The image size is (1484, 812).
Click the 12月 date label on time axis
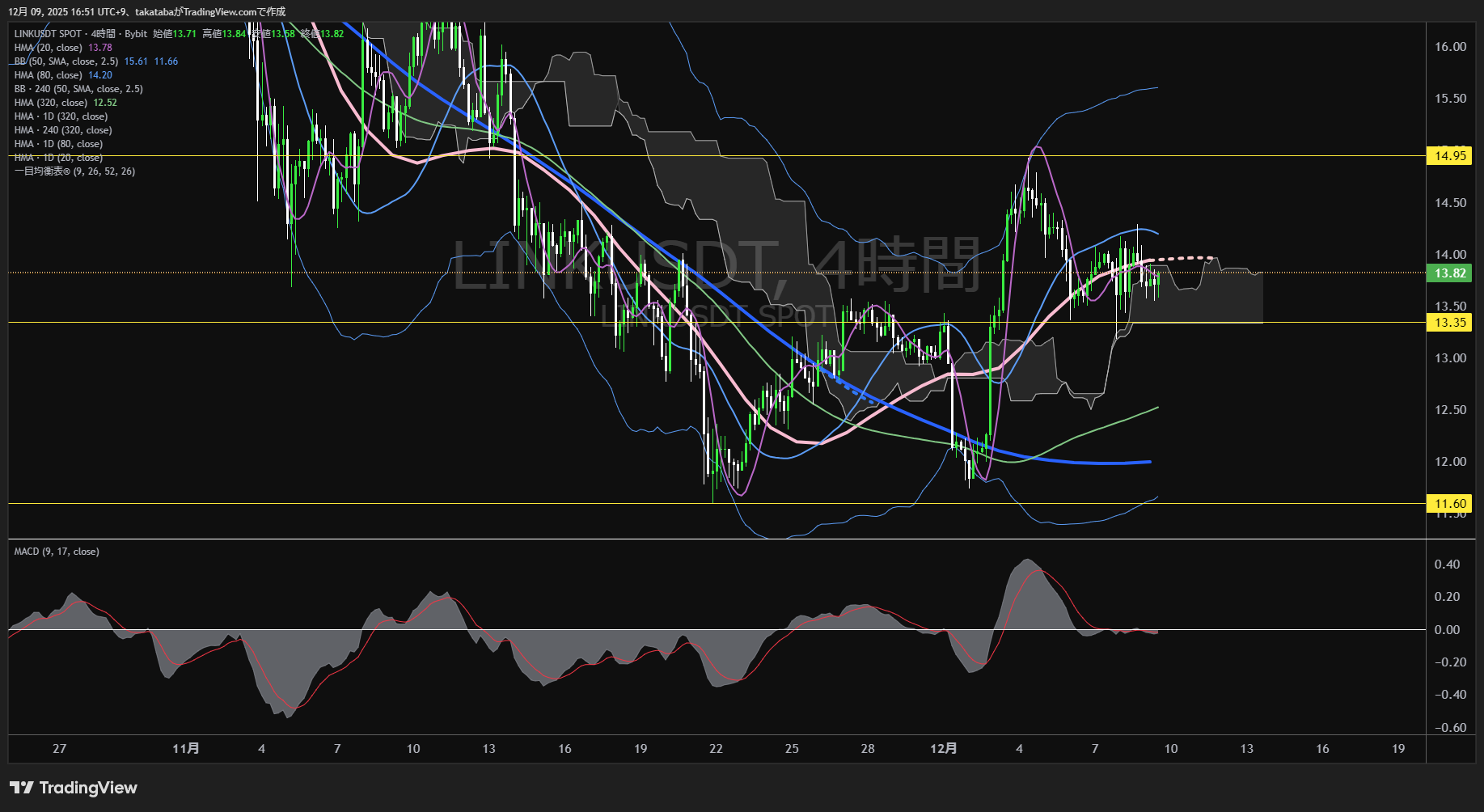(x=943, y=749)
